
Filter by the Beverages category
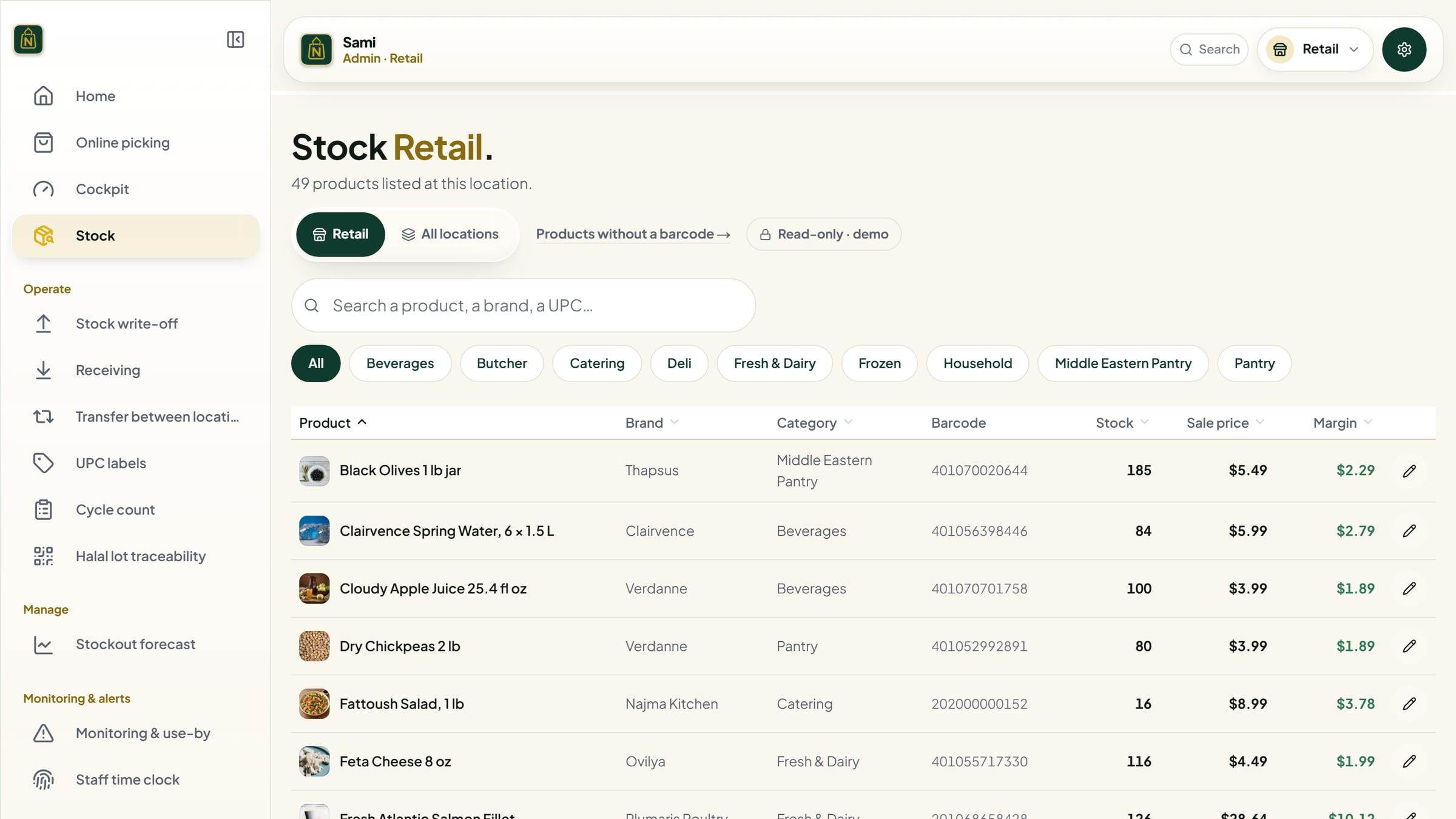[400, 363]
